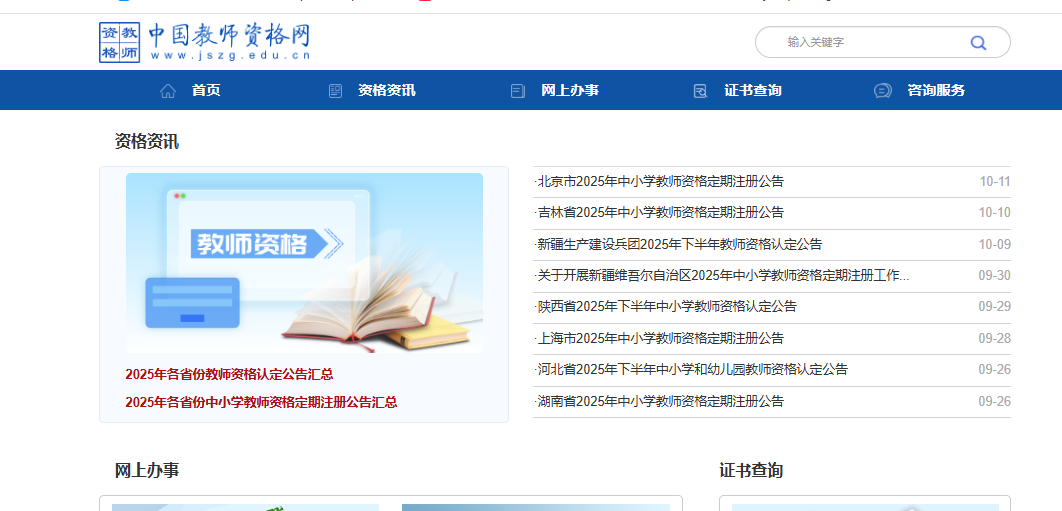Click the 教师资格 banner image

point(304,263)
